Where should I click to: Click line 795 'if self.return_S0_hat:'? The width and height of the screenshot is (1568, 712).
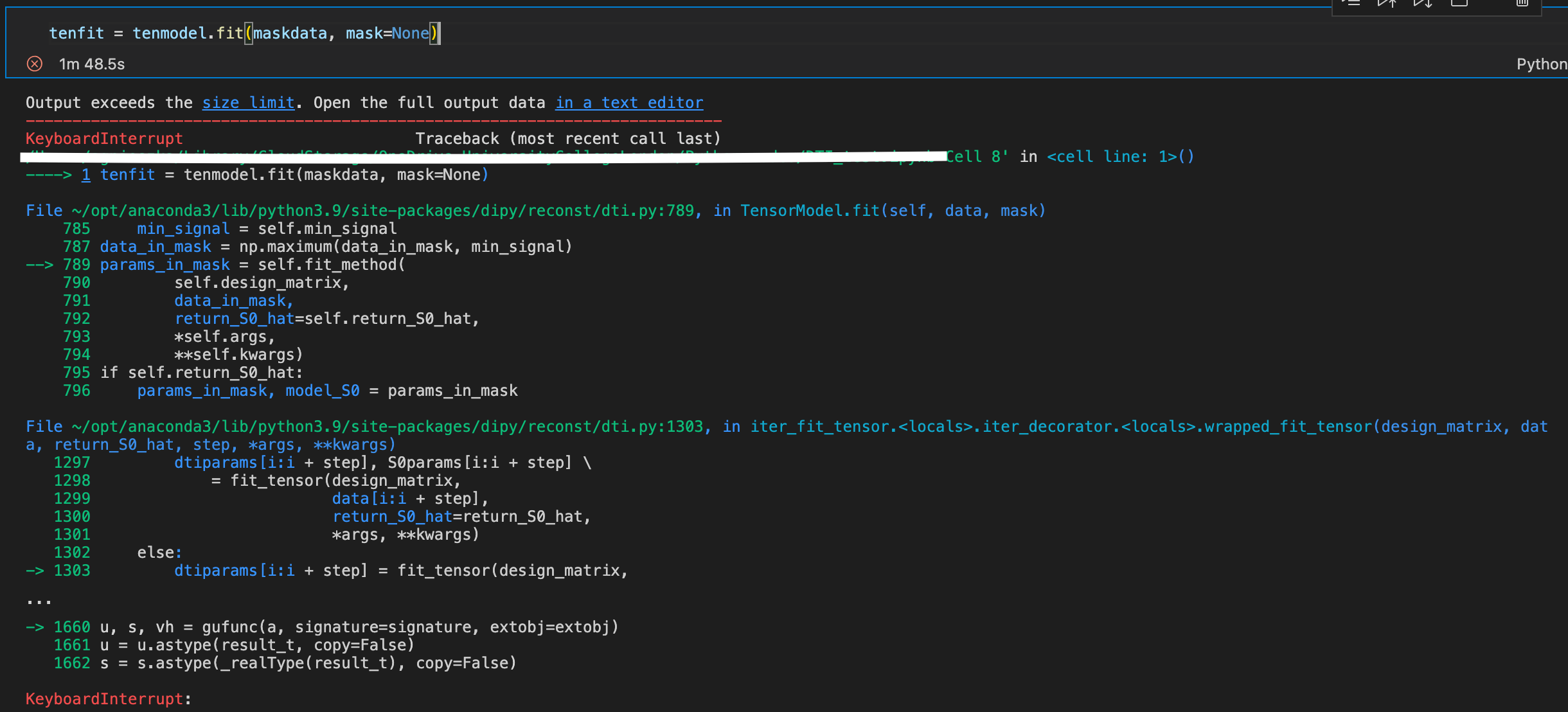201,373
